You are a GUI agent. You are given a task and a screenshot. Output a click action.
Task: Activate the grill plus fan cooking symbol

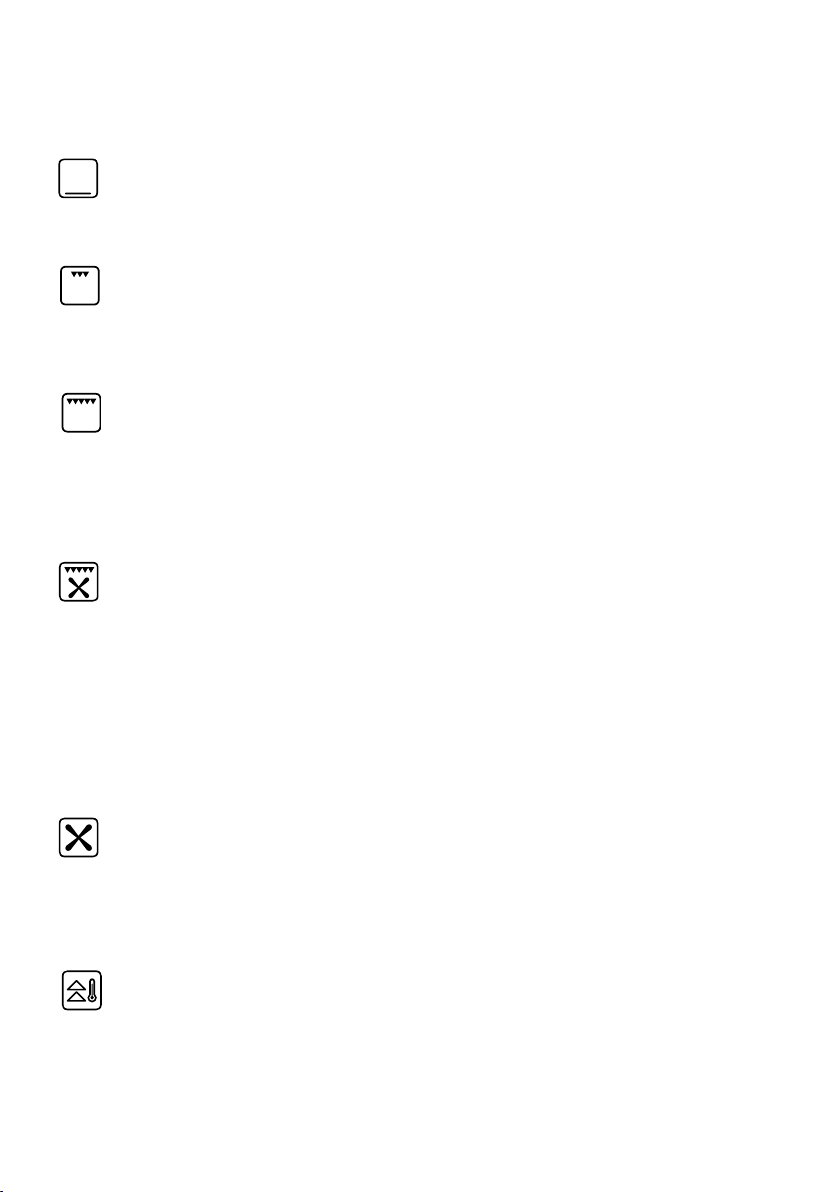(x=79, y=582)
